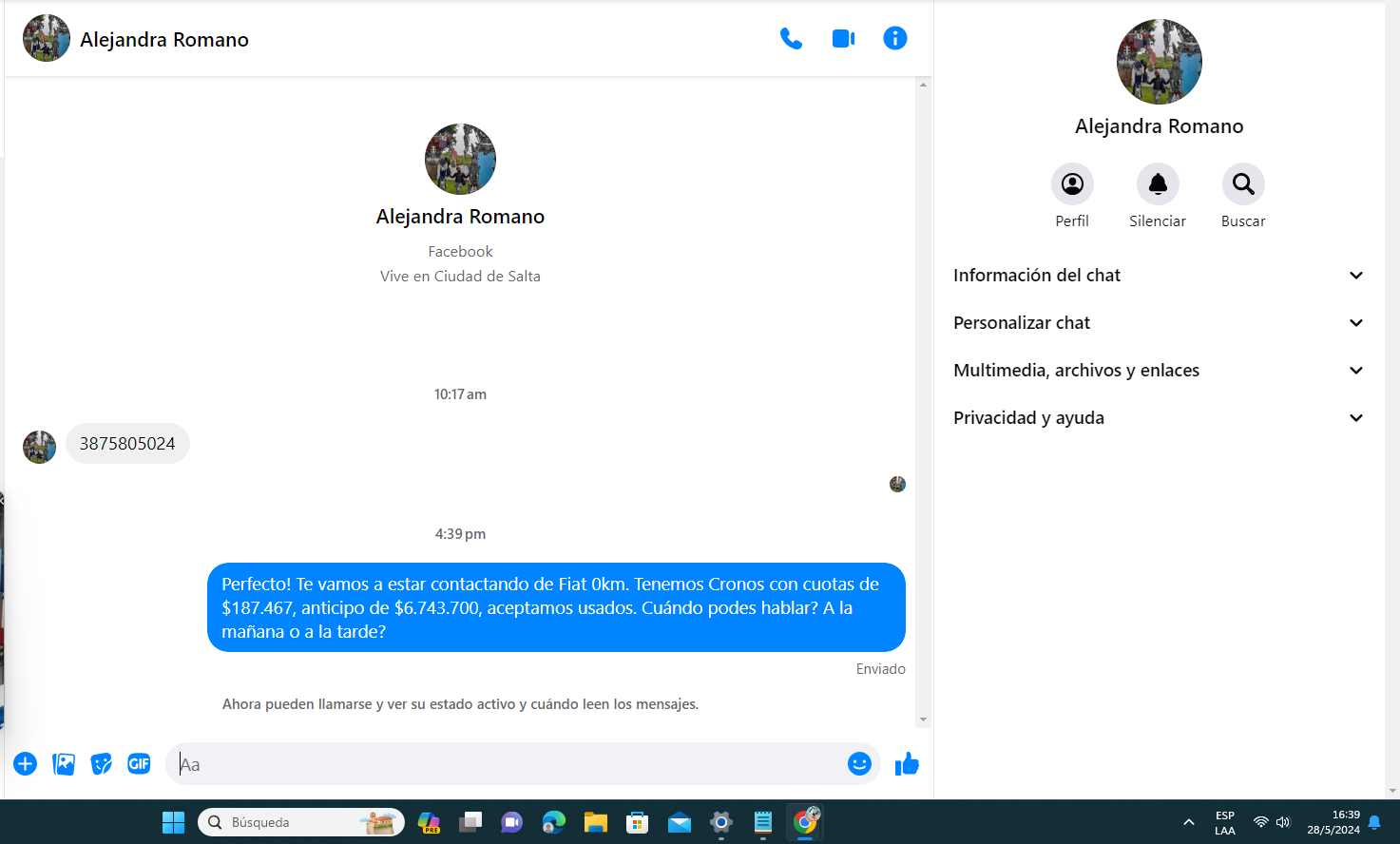
Task: Start a video call from the chat header
Action: [x=843, y=39]
